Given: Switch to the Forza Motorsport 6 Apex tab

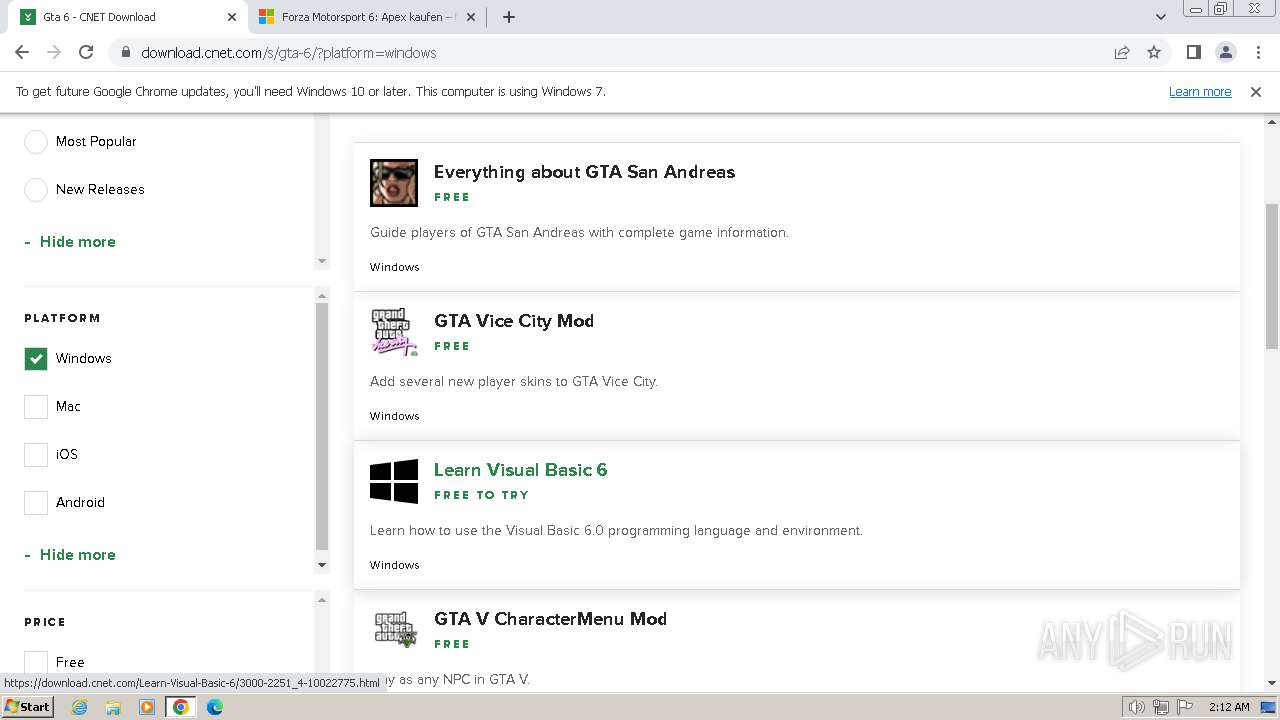Looking at the screenshot, I should 368,17.
